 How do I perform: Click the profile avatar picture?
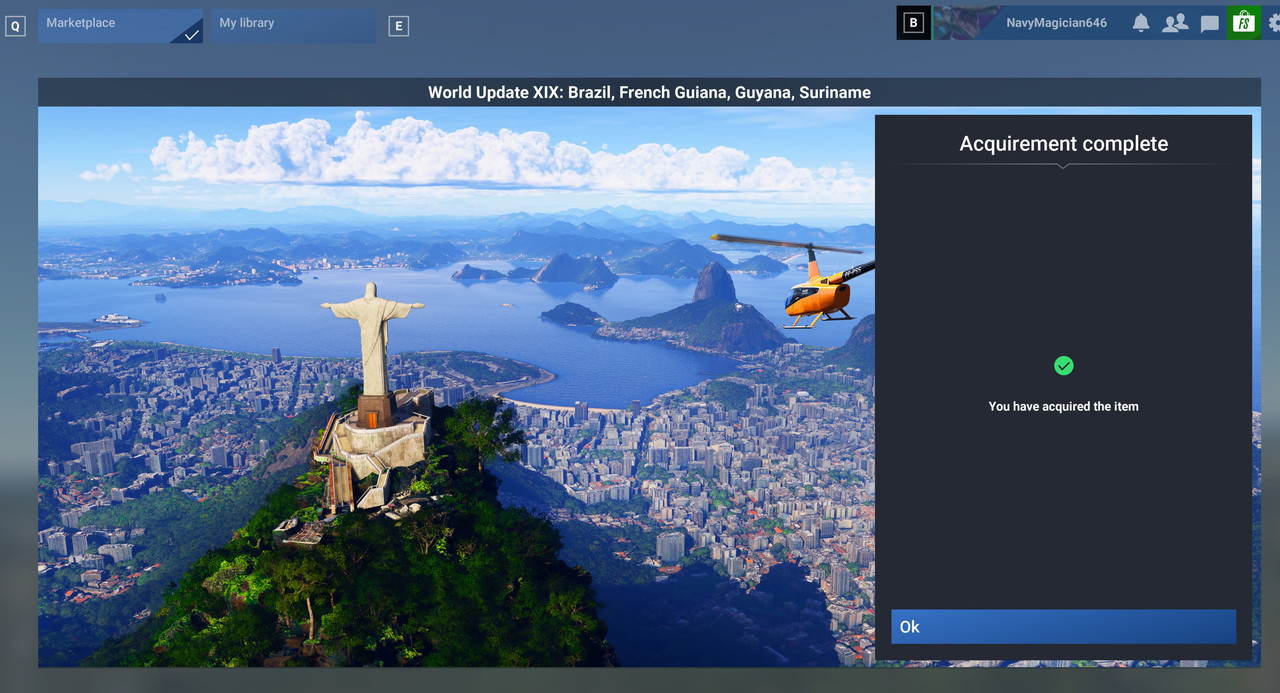coord(967,23)
